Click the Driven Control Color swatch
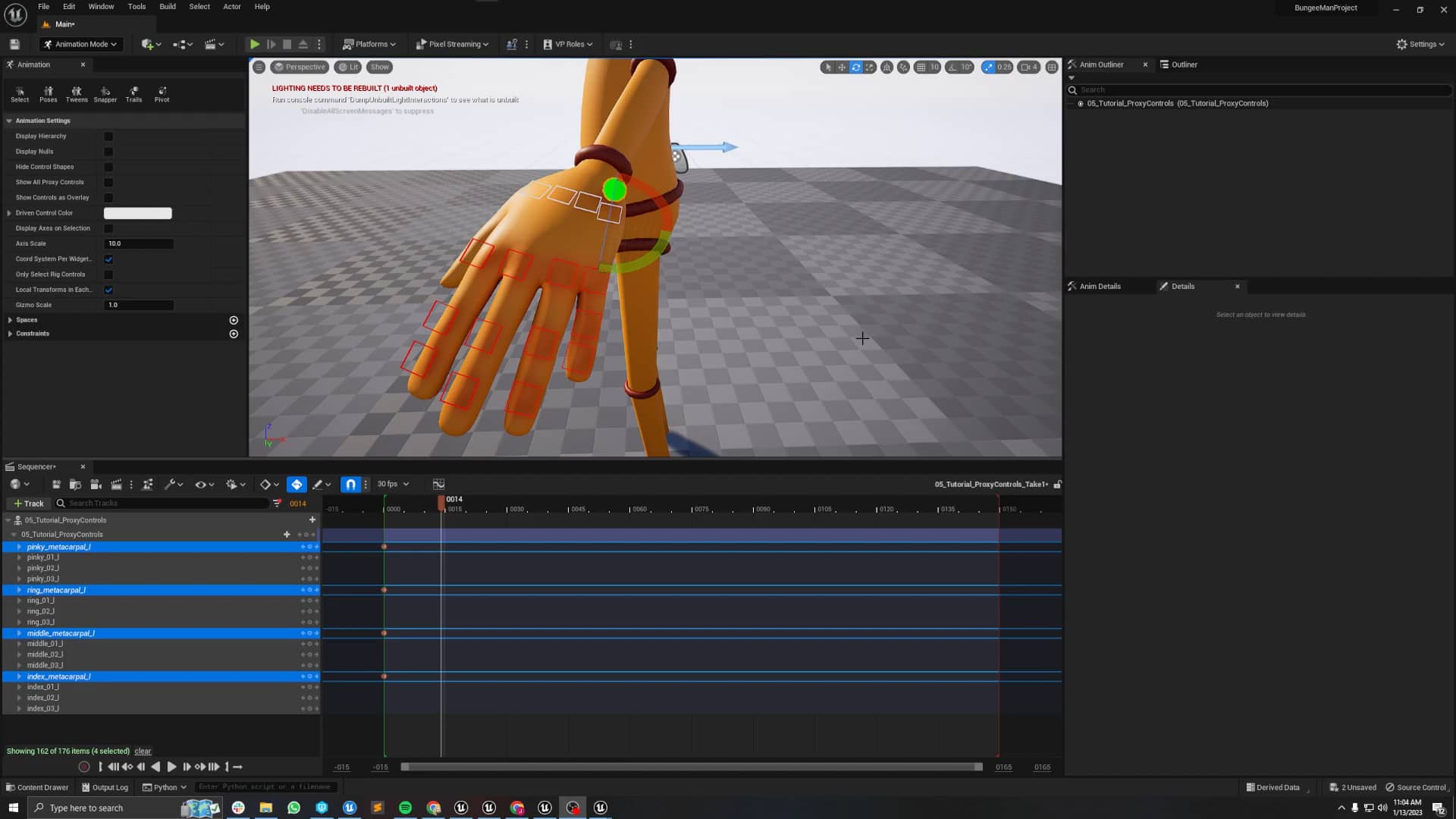This screenshot has height=819, width=1456. tap(137, 213)
